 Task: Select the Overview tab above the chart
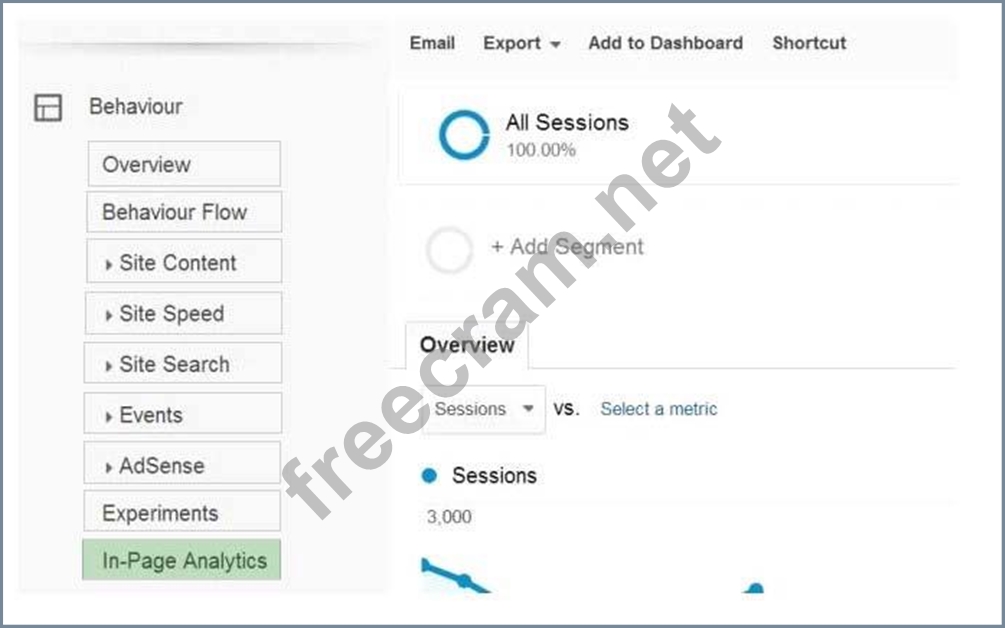point(467,345)
